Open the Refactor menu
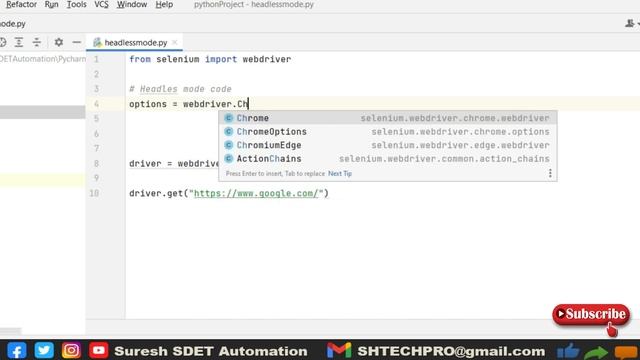 click(21, 5)
